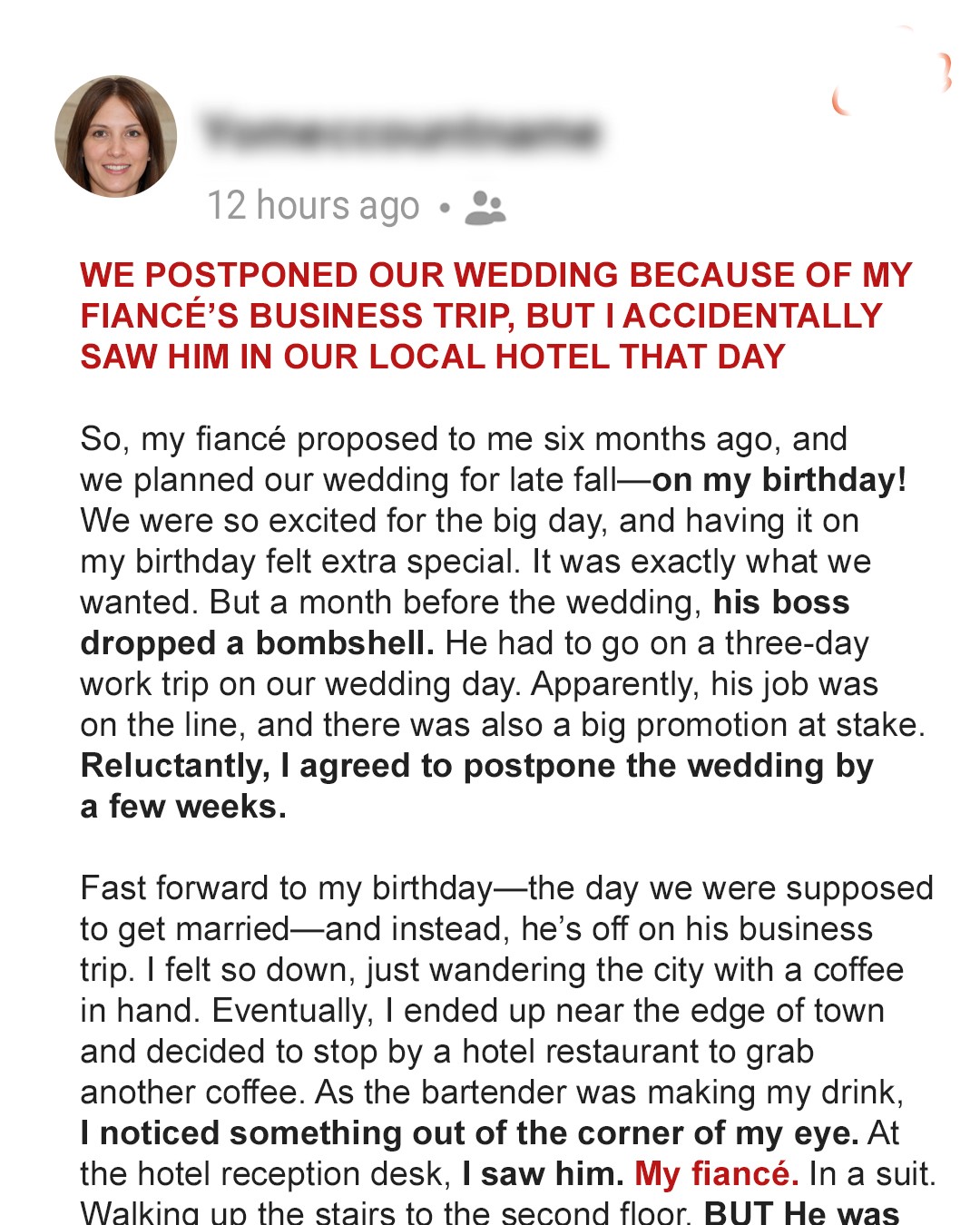Click the bold "I noticed something" sentence

point(469,1133)
